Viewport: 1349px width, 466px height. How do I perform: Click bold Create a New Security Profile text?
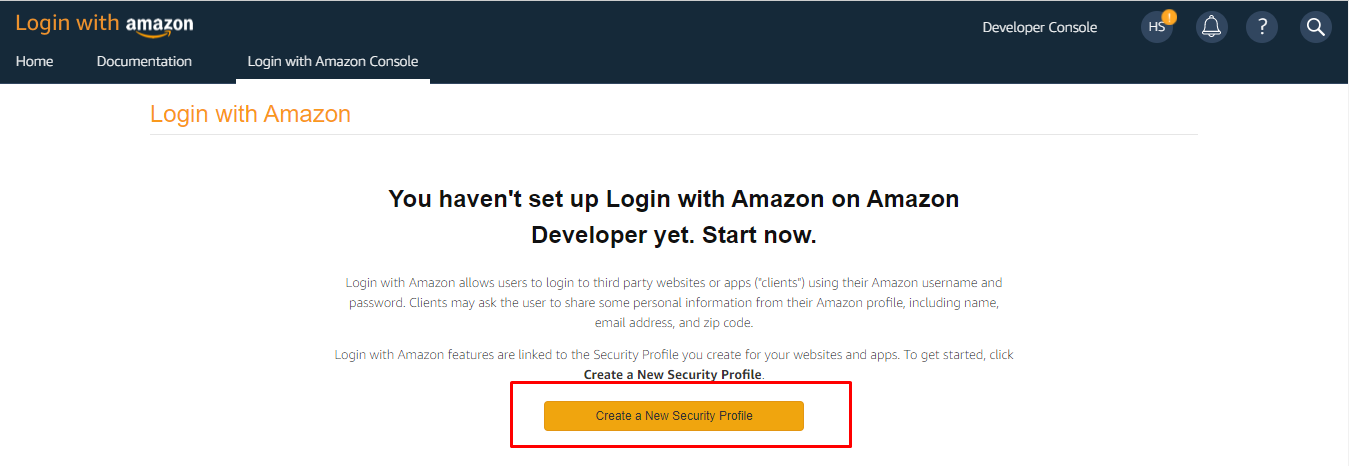pyautogui.click(x=673, y=375)
